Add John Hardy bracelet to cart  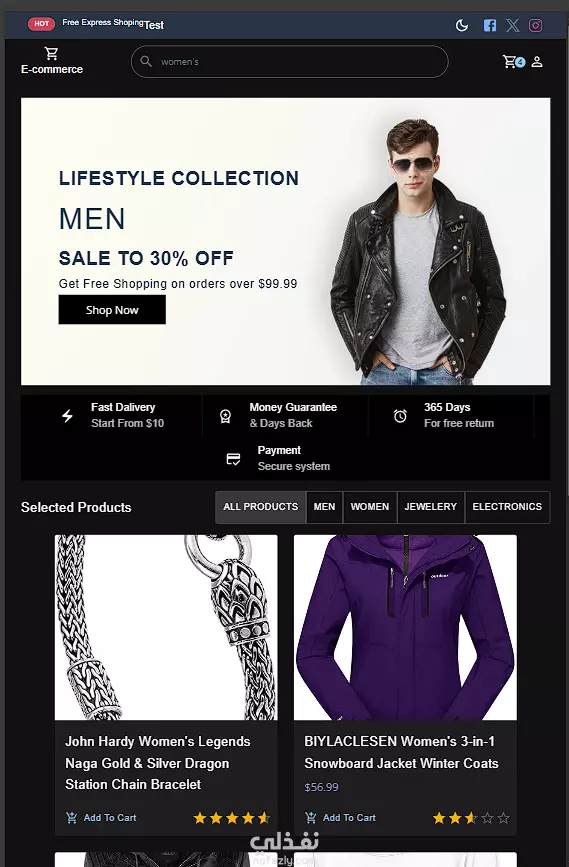click(x=101, y=818)
